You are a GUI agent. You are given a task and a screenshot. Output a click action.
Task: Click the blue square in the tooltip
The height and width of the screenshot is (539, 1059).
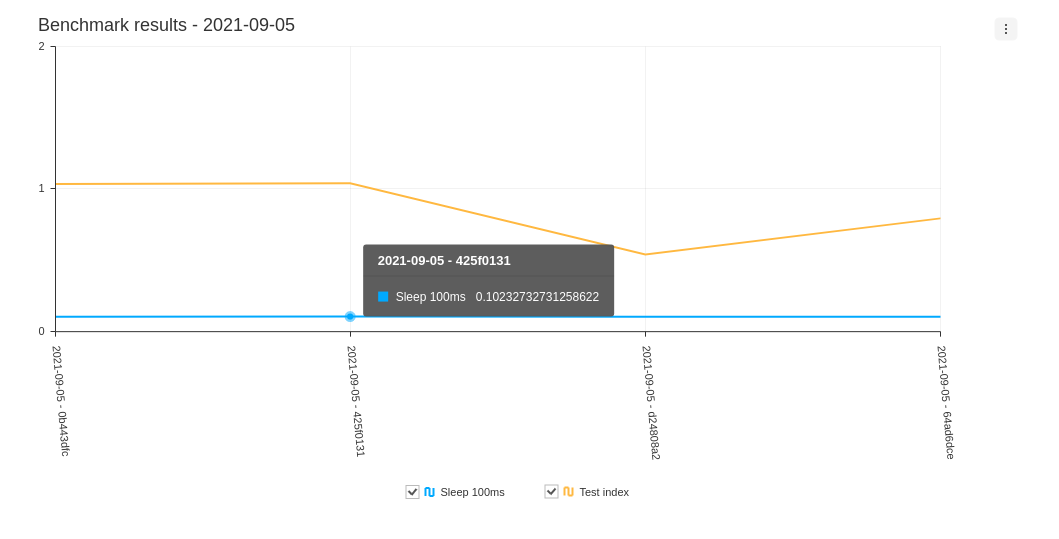click(383, 297)
